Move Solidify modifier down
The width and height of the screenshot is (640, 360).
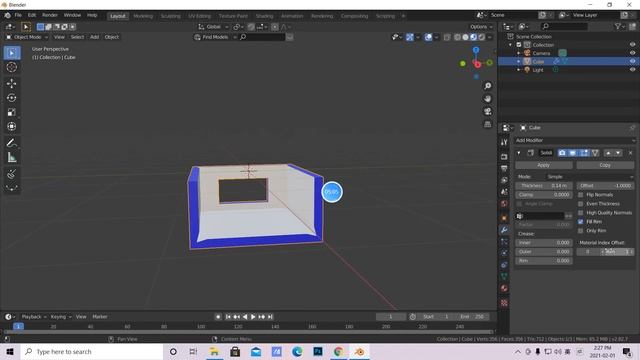[618, 153]
